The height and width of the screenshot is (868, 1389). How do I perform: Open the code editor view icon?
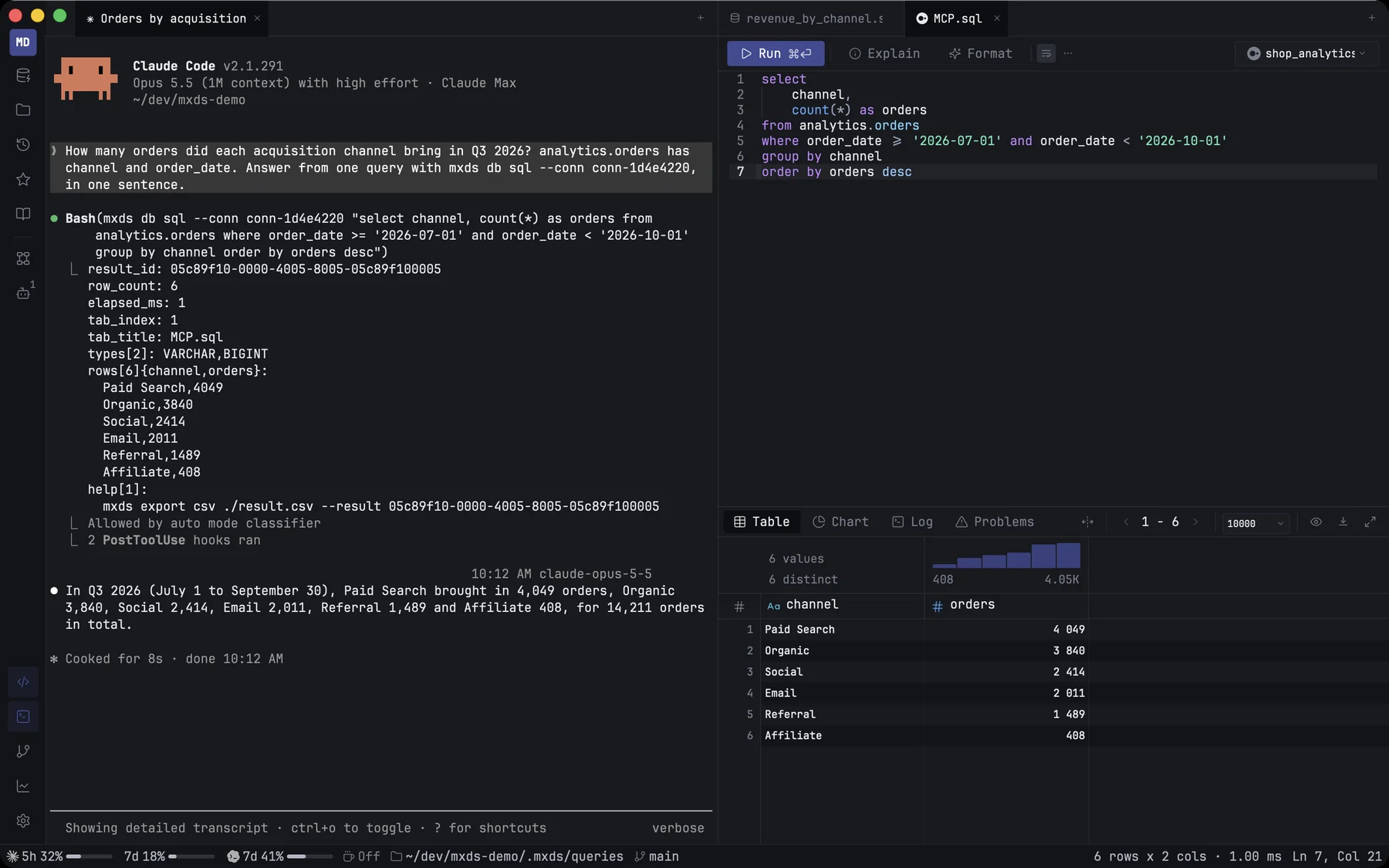point(23,682)
